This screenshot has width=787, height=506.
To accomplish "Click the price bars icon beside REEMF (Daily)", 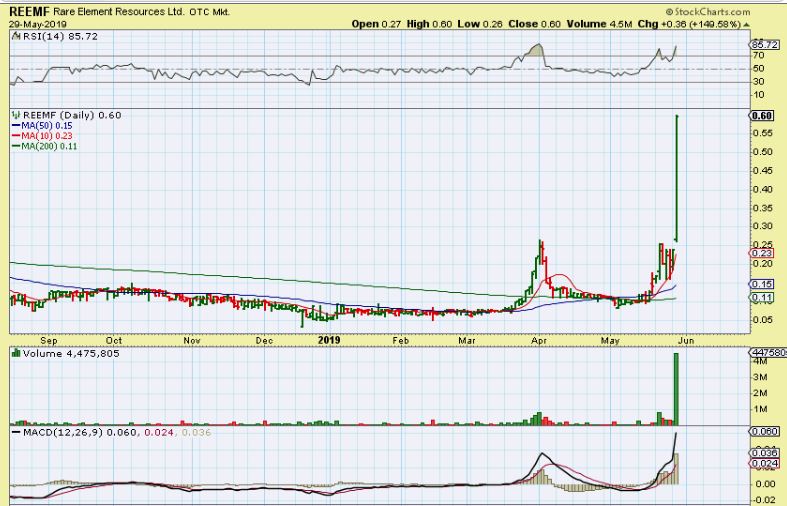I will pyautogui.click(x=16, y=115).
